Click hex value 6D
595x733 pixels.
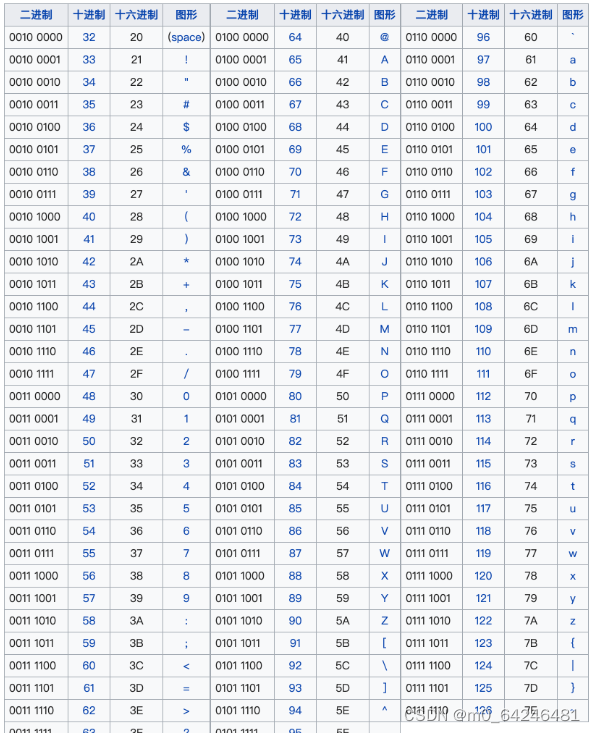click(x=530, y=329)
